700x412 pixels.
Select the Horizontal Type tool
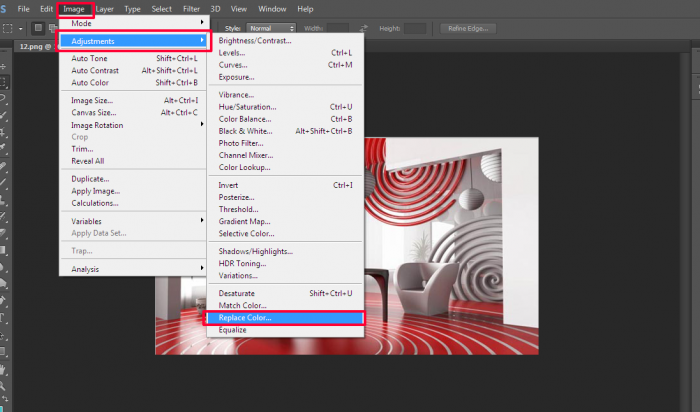[x=4, y=318]
